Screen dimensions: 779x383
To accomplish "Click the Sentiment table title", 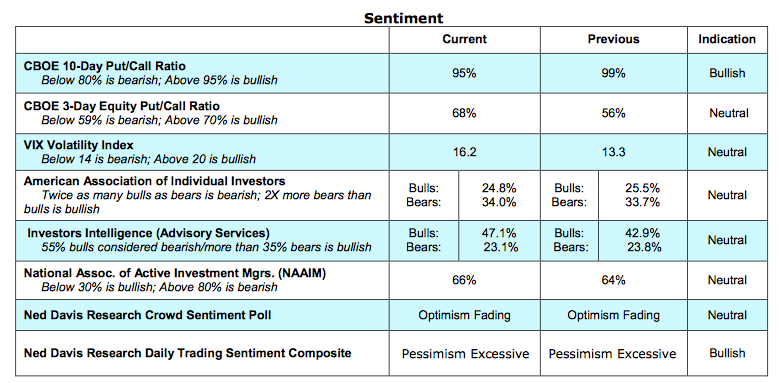I will point(403,18).
